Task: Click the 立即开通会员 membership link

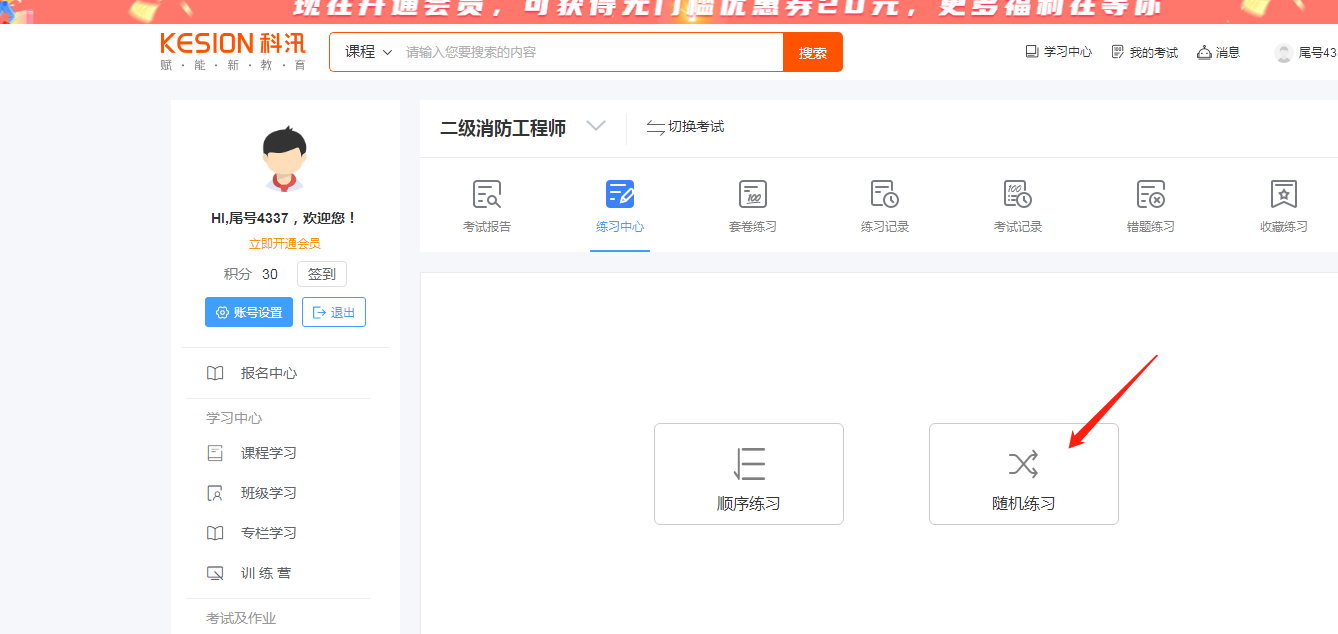Action: point(284,244)
